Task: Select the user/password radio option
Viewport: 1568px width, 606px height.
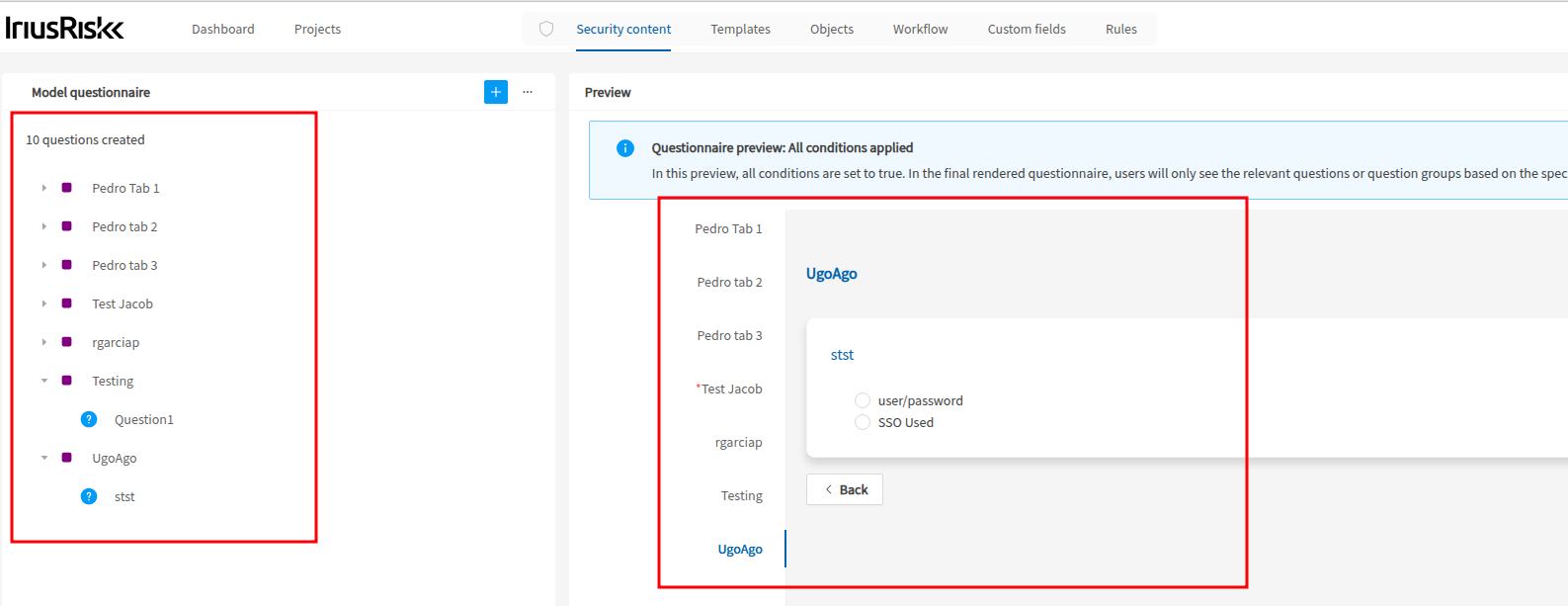Action: 863,400
